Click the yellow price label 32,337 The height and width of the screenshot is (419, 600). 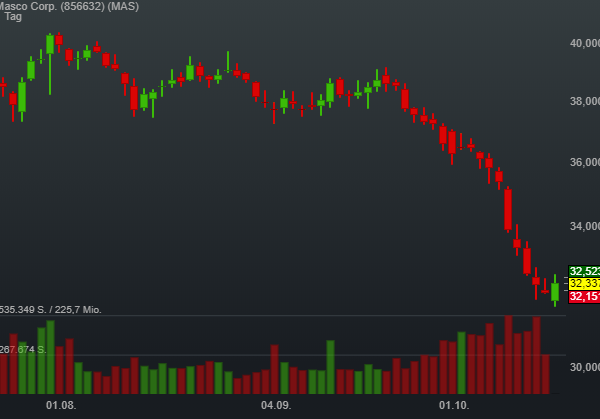pos(584,284)
